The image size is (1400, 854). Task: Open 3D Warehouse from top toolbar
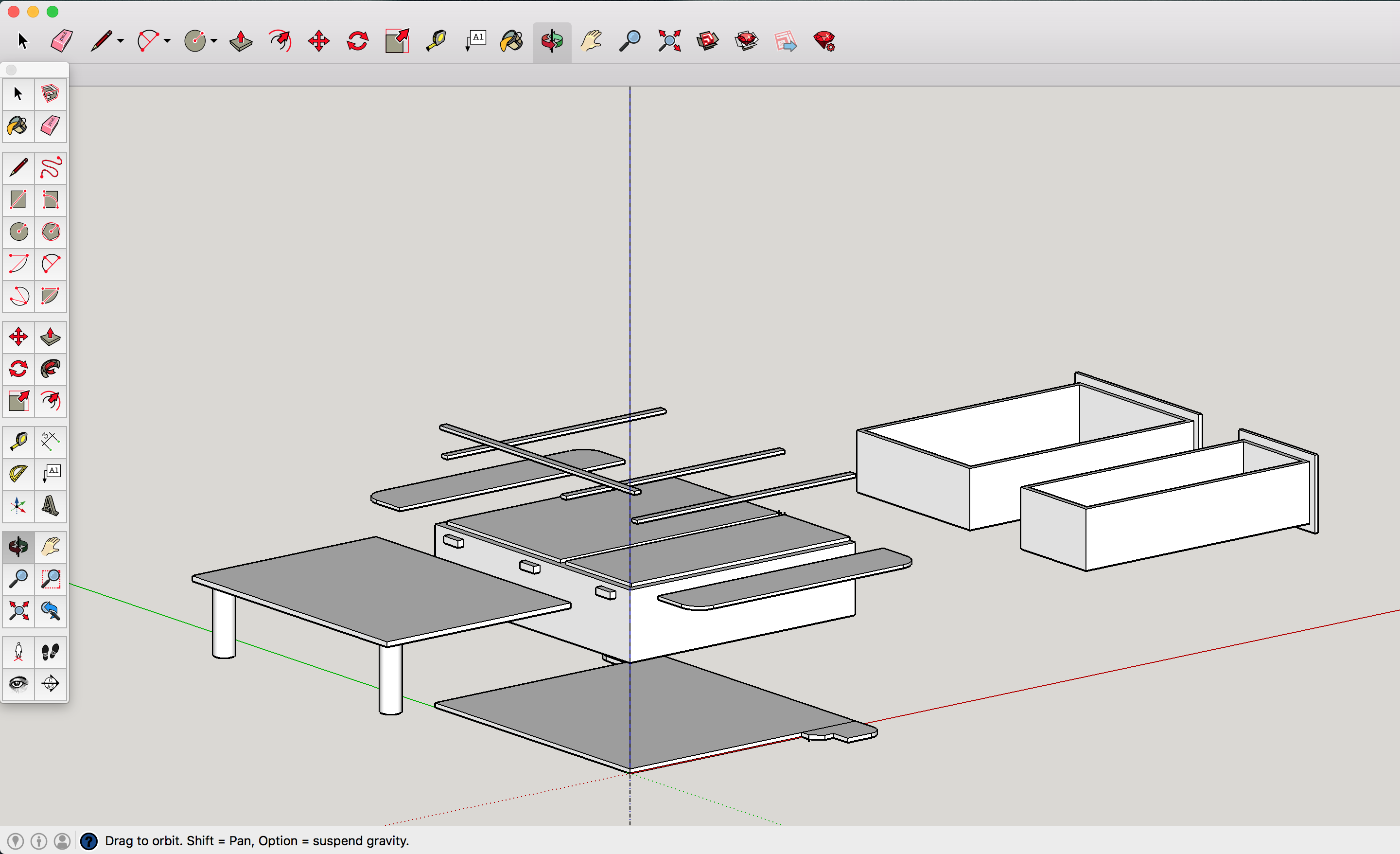tap(707, 41)
